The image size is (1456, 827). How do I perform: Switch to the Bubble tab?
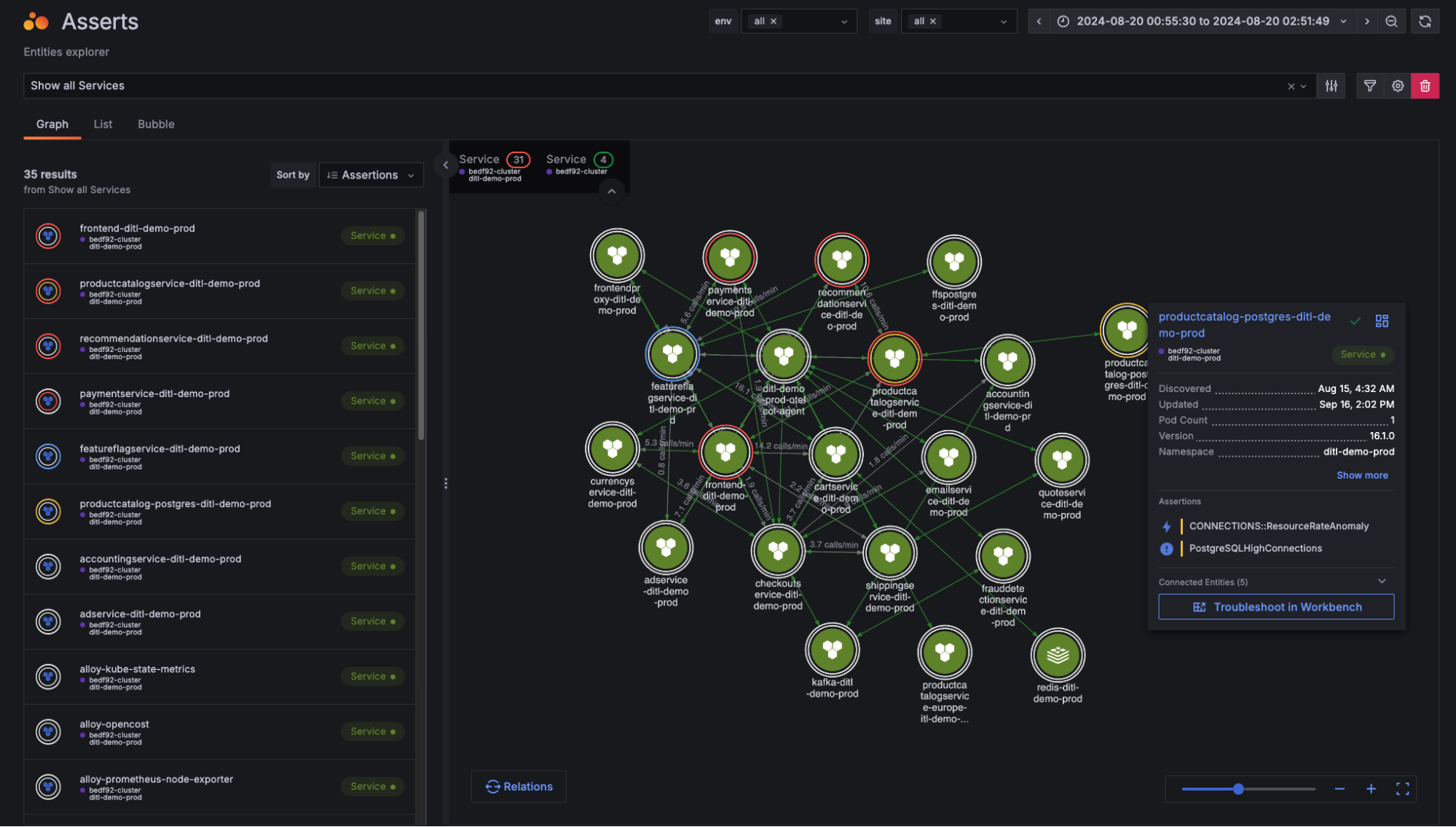tap(155, 124)
